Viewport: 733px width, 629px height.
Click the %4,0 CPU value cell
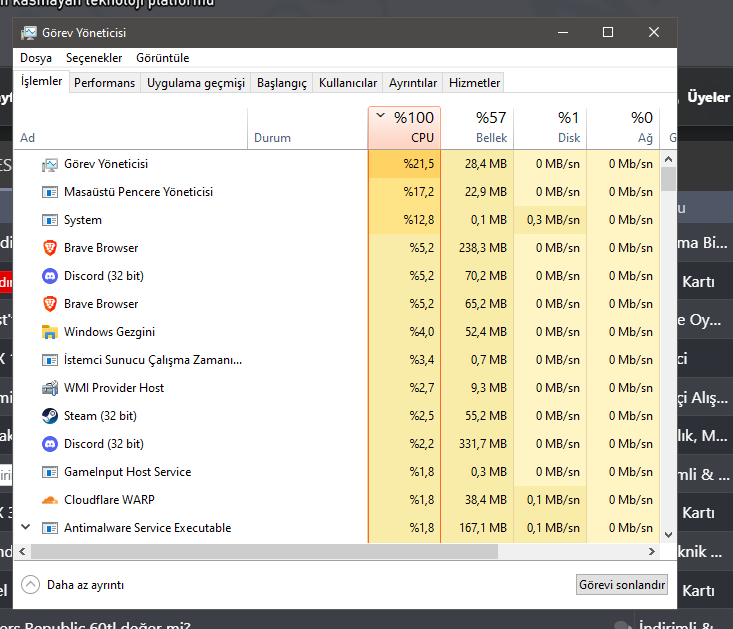pyautogui.click(x=404, y=332)
